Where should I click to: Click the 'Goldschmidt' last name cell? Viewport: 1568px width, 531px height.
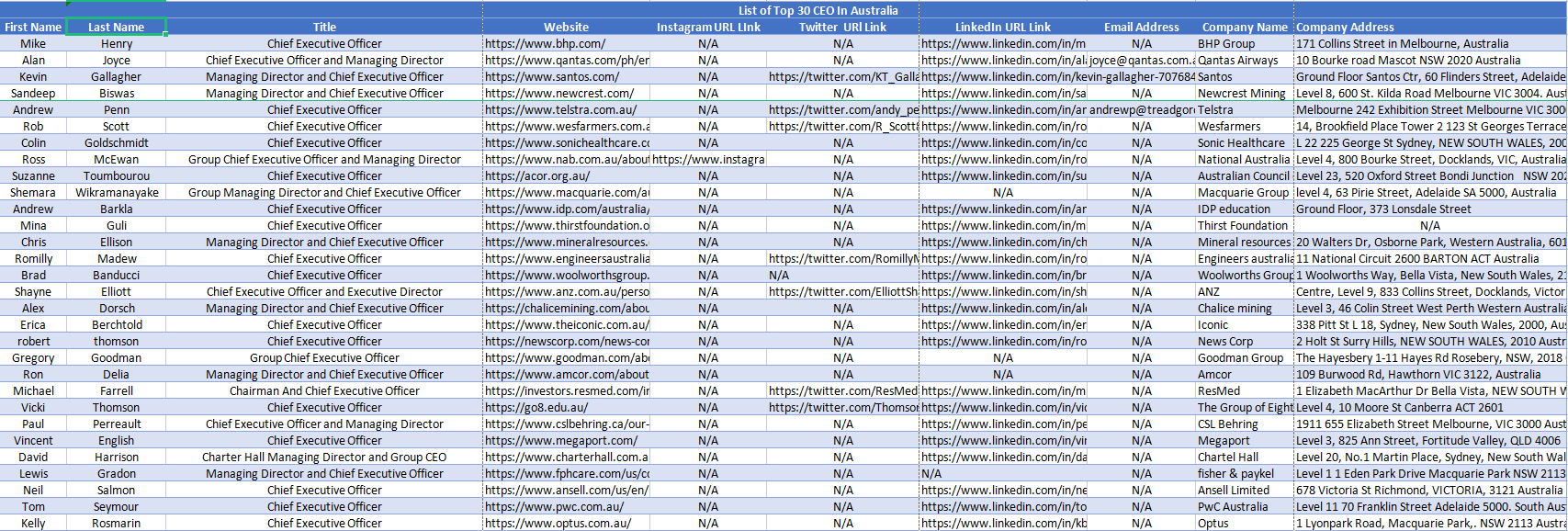[x=116, y=142]
